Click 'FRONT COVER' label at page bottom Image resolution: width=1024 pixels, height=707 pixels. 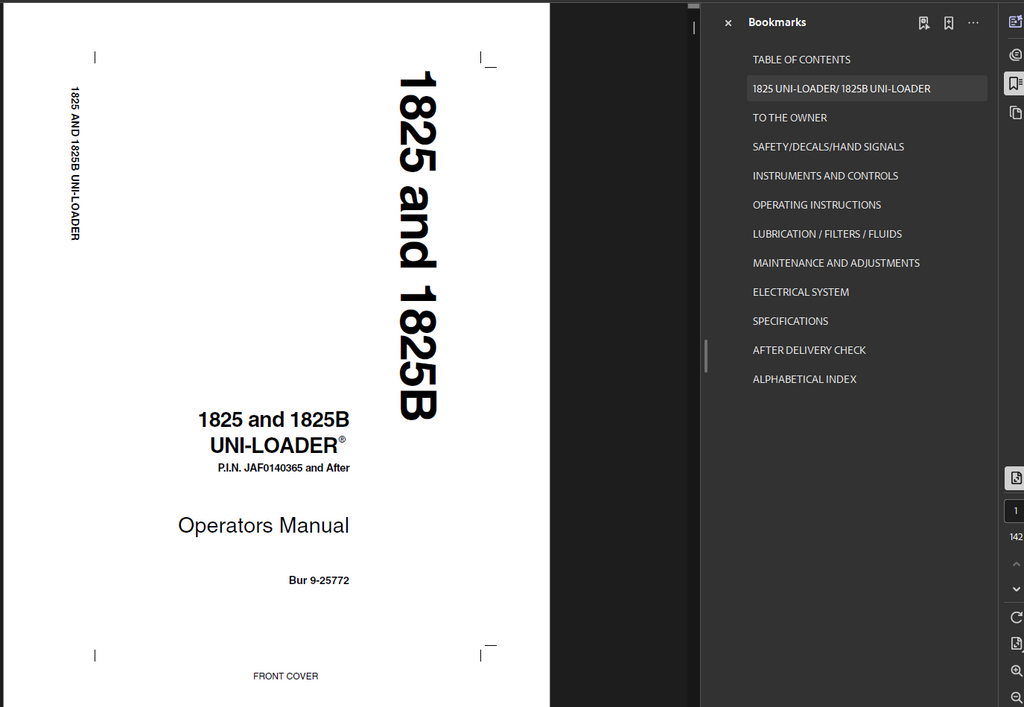click(285, 676)
